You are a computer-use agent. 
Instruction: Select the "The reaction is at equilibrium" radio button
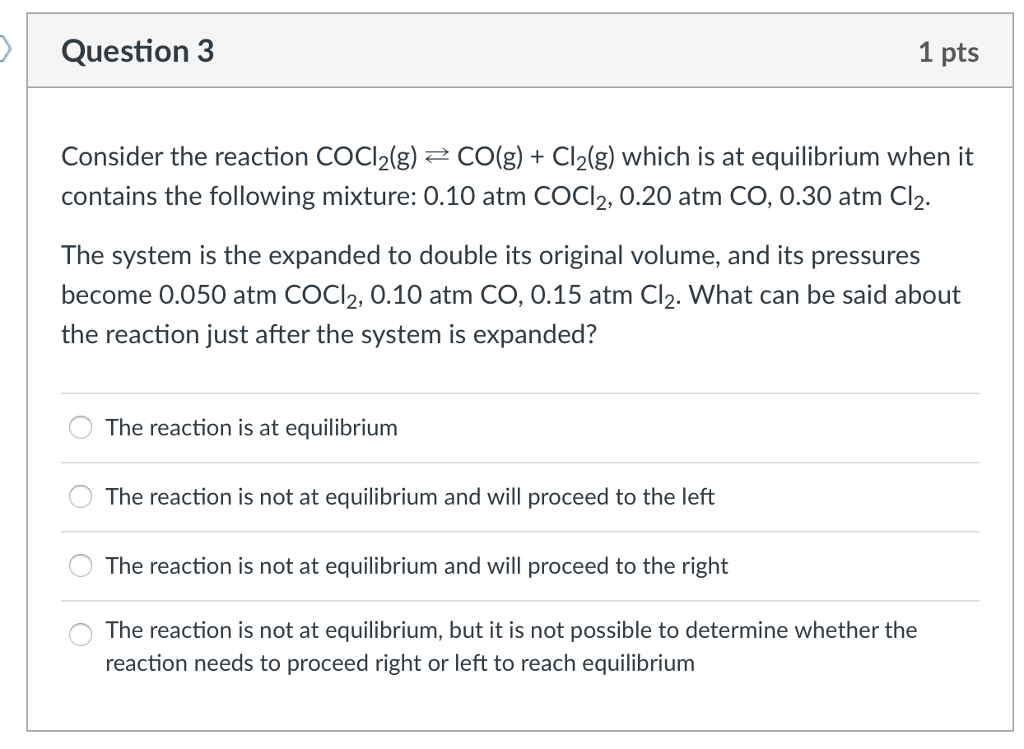point(80,428)
